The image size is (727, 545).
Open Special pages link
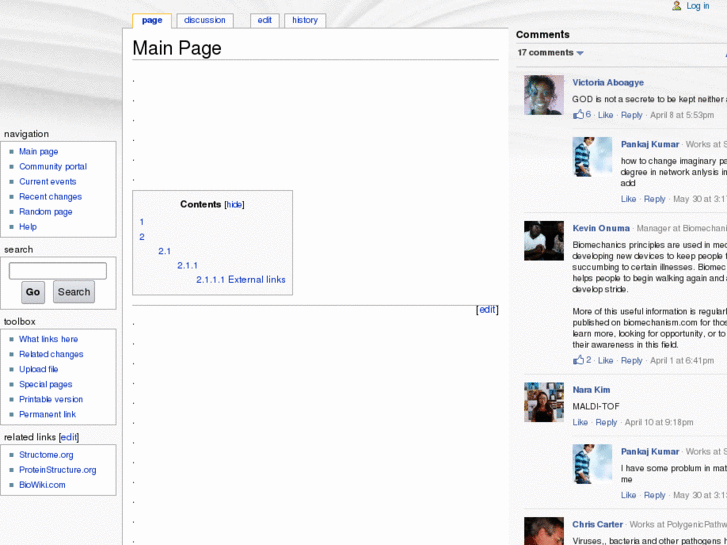coord(45,385)
